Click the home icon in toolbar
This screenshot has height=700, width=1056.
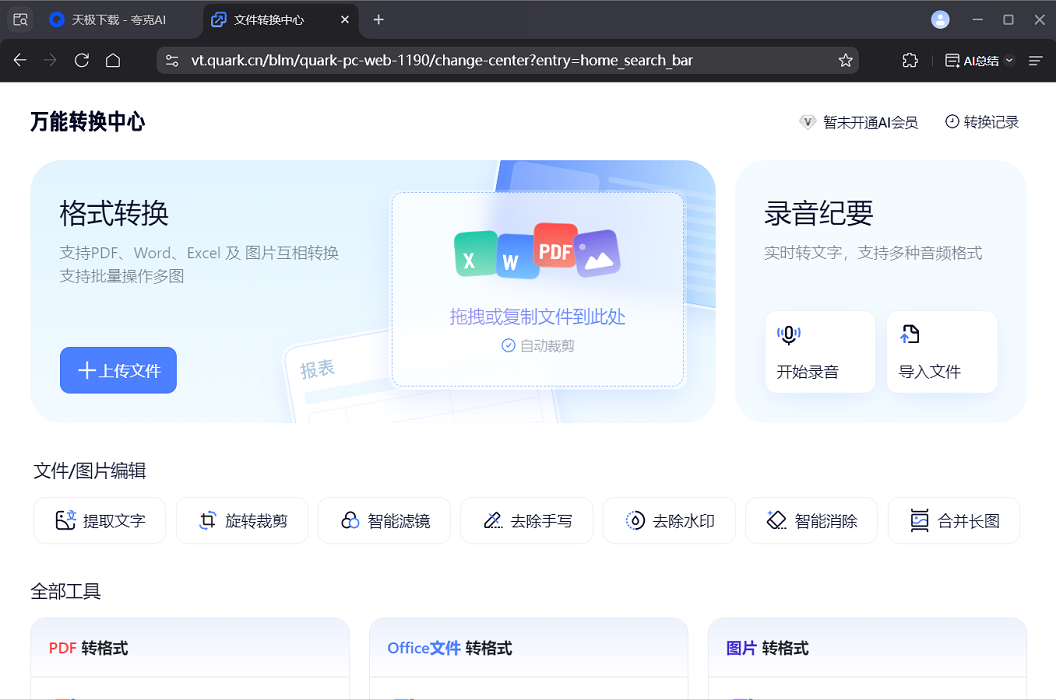(x=113, y=60)
